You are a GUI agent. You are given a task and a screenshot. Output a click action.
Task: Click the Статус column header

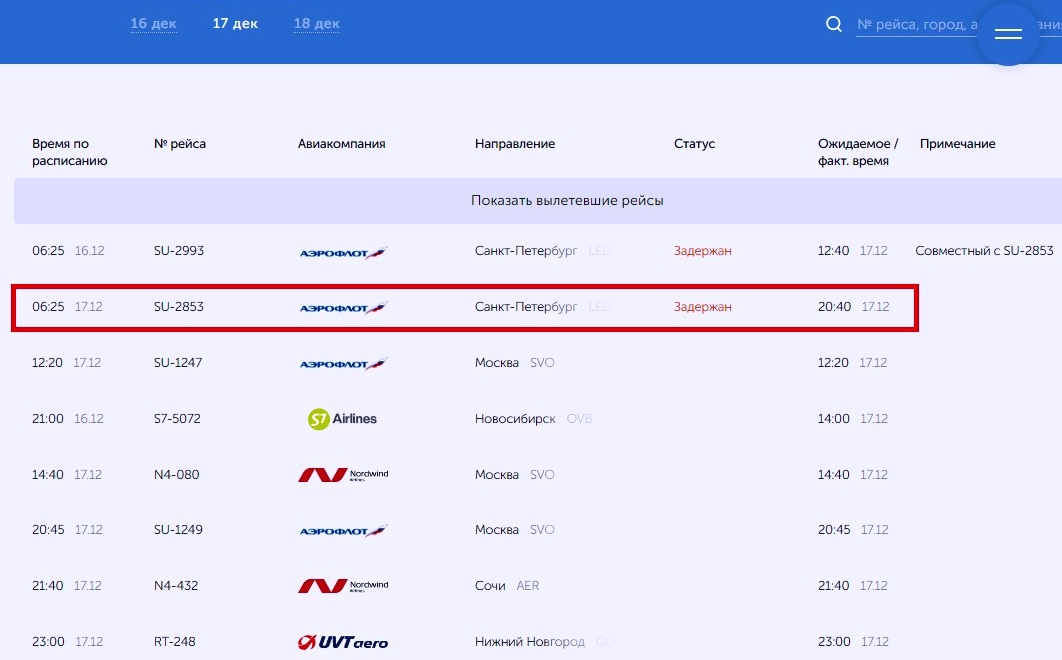click(694, 144)
